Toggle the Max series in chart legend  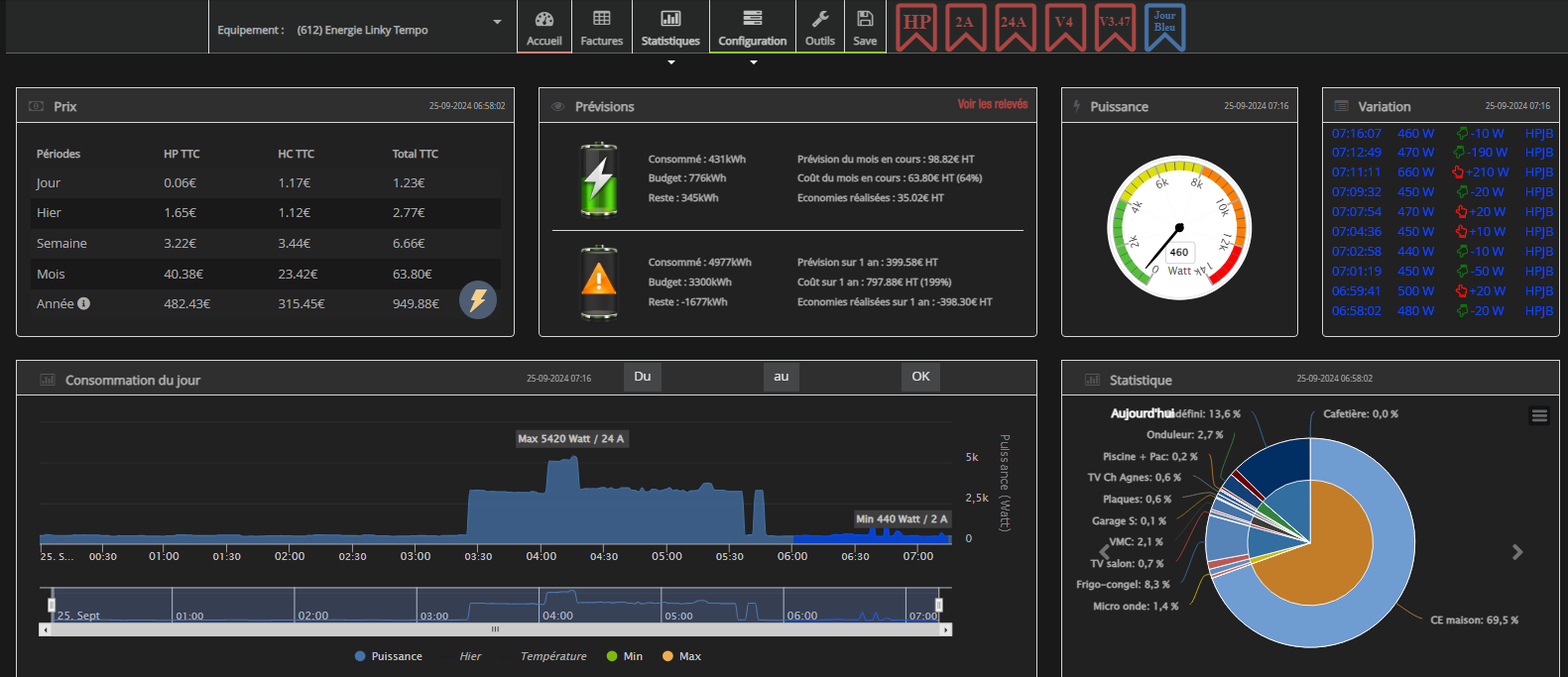pyautogui.click(x=681, y=656)
